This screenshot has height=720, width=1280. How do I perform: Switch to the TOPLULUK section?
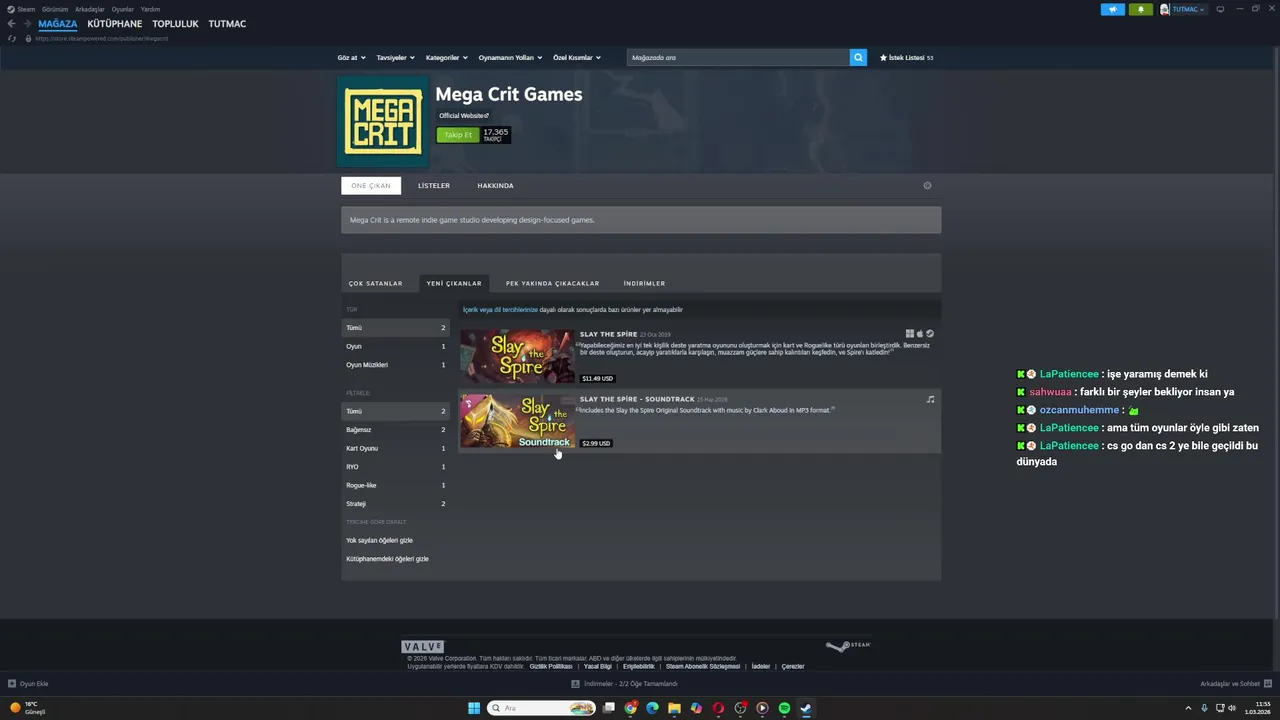pos(175,24)
